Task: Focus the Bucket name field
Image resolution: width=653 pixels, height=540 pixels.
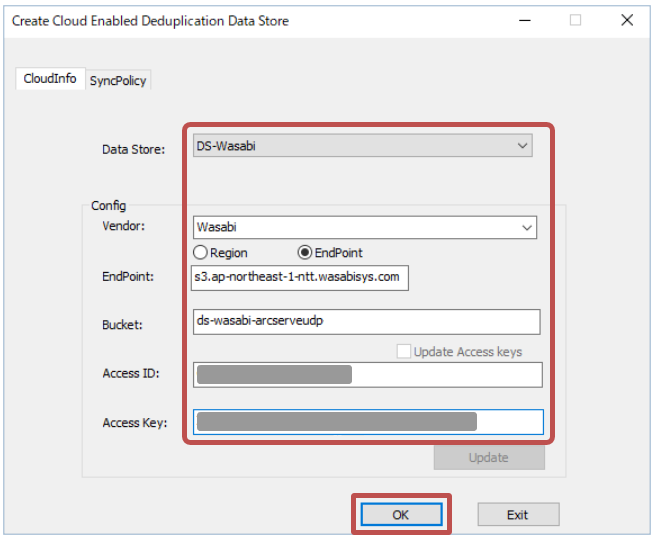Action: click(365, 322)
